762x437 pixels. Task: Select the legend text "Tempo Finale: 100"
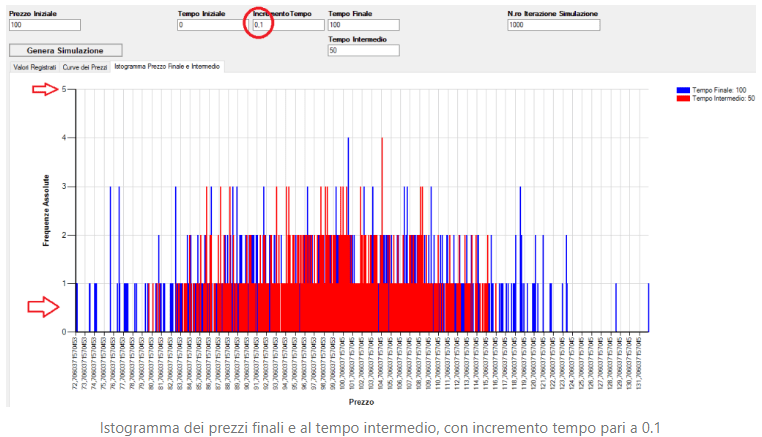click(x=718, y=90)
